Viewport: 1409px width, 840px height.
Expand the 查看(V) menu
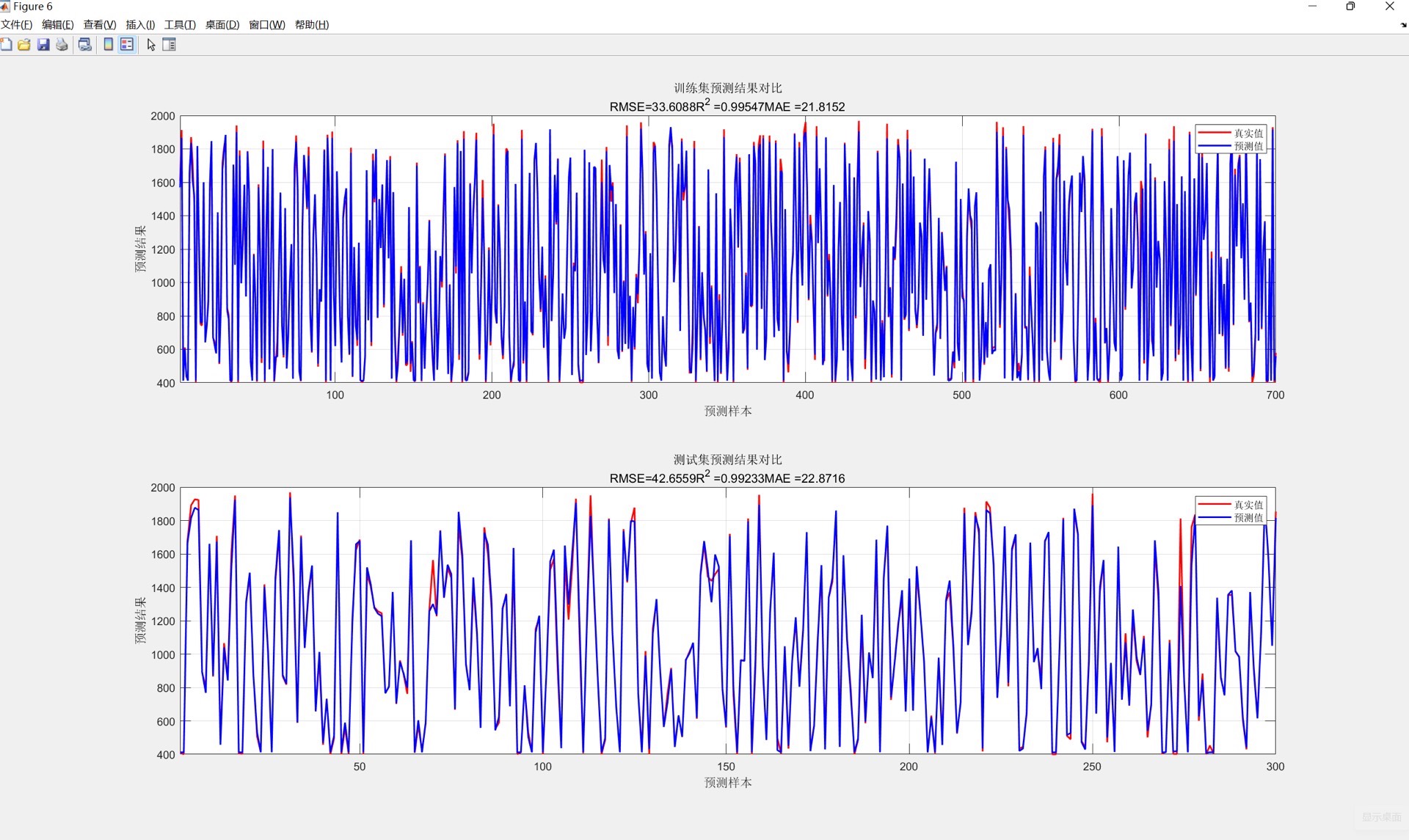click(99, 25)
